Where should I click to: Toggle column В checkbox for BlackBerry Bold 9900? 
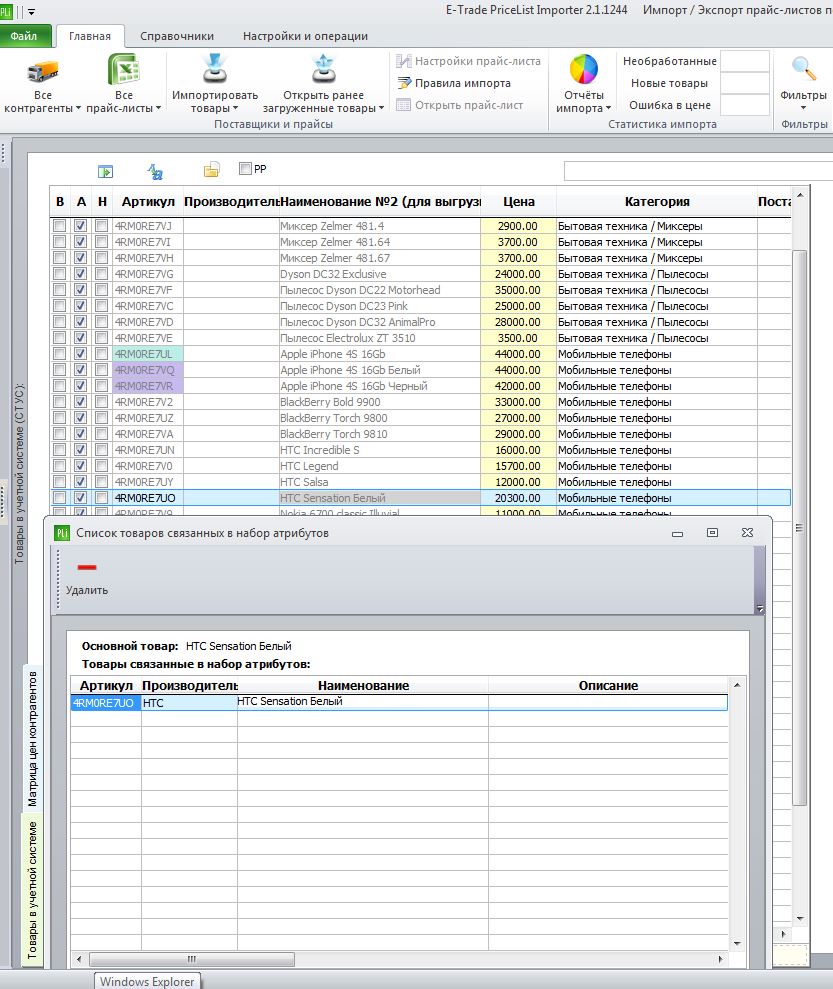point(59,401)
